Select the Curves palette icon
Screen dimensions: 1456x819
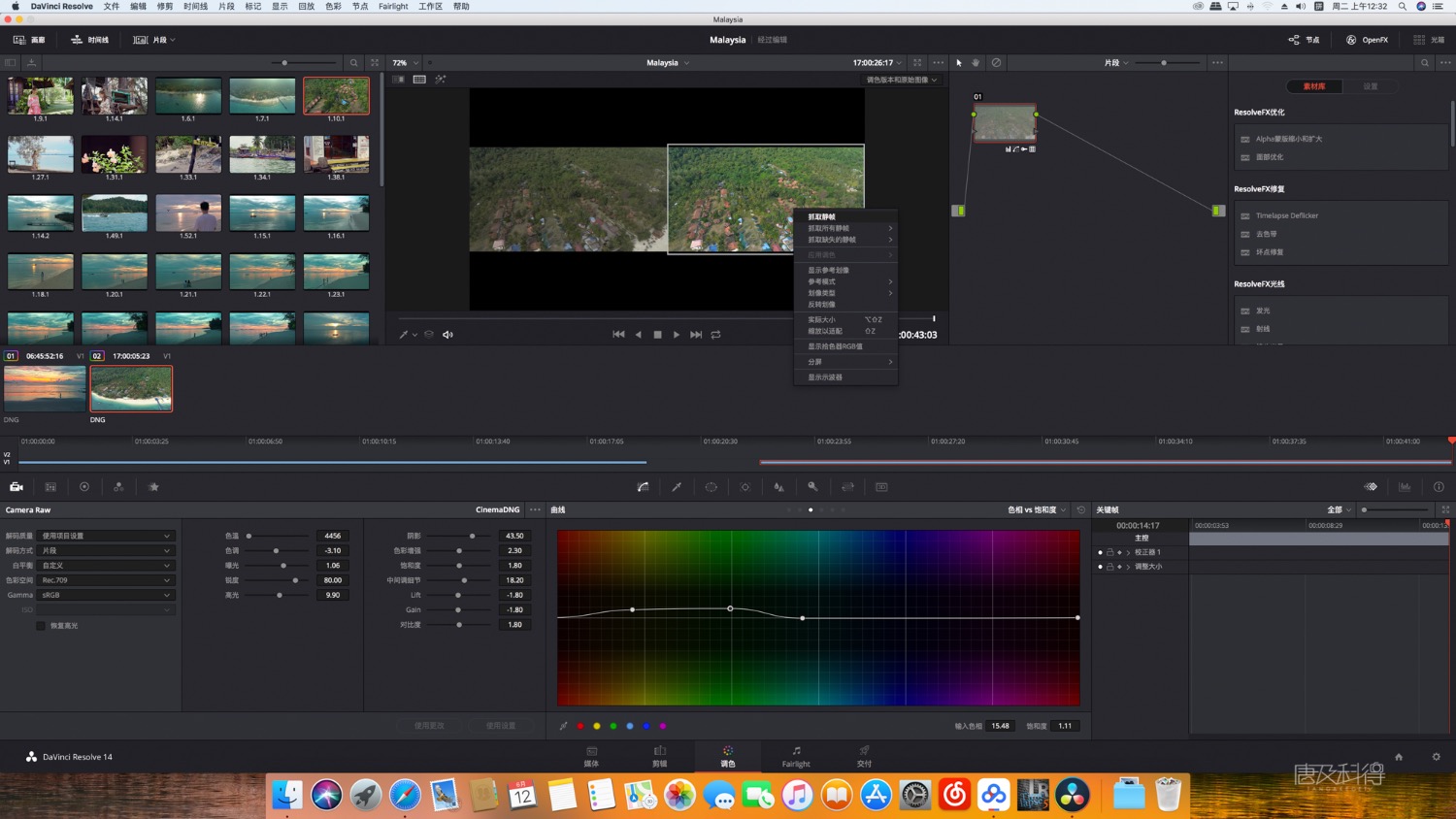point(643,487)
